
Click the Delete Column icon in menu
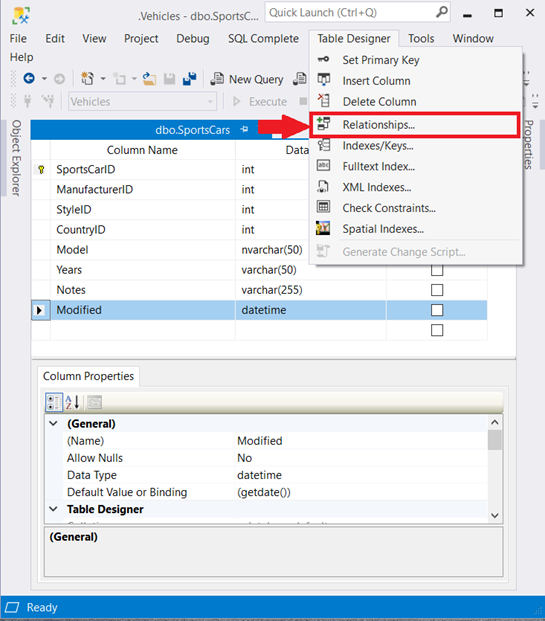click(x=324, y=100)
